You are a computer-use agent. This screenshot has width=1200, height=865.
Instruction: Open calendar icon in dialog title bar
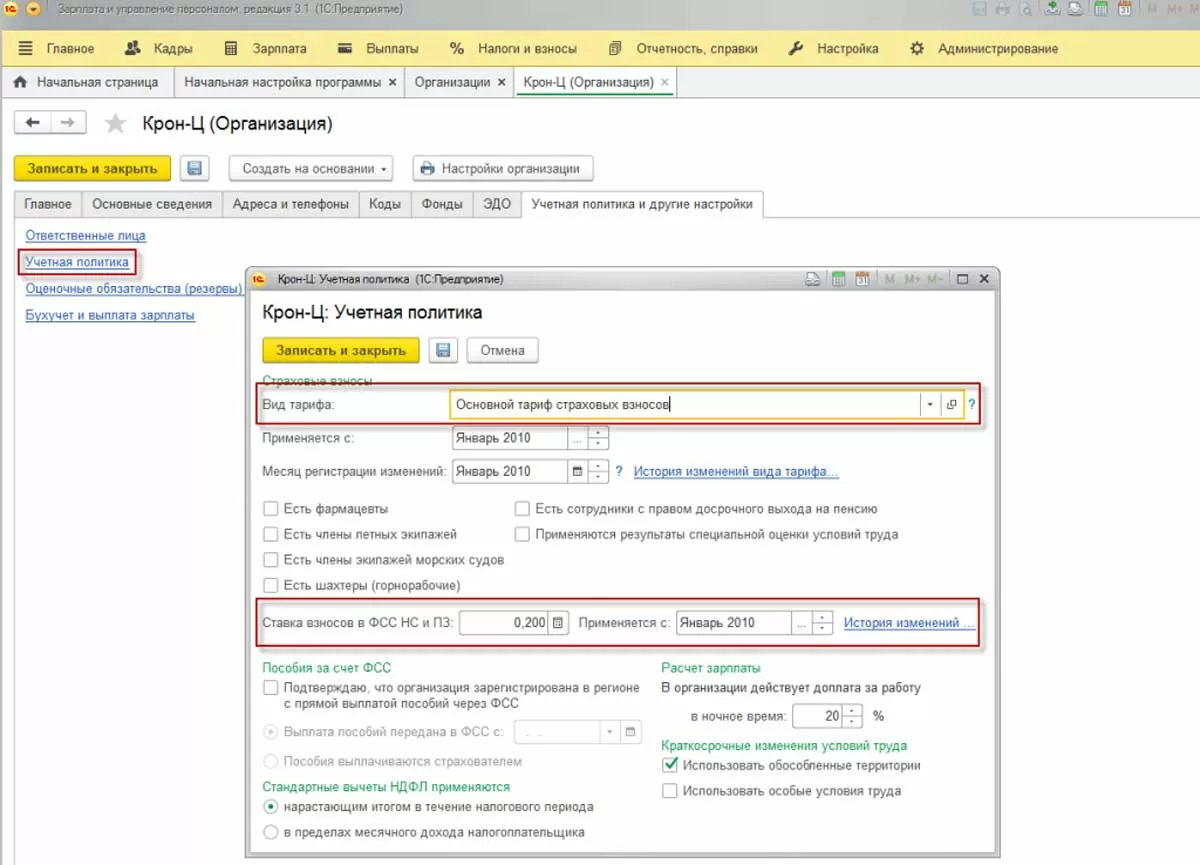point(861,279)
